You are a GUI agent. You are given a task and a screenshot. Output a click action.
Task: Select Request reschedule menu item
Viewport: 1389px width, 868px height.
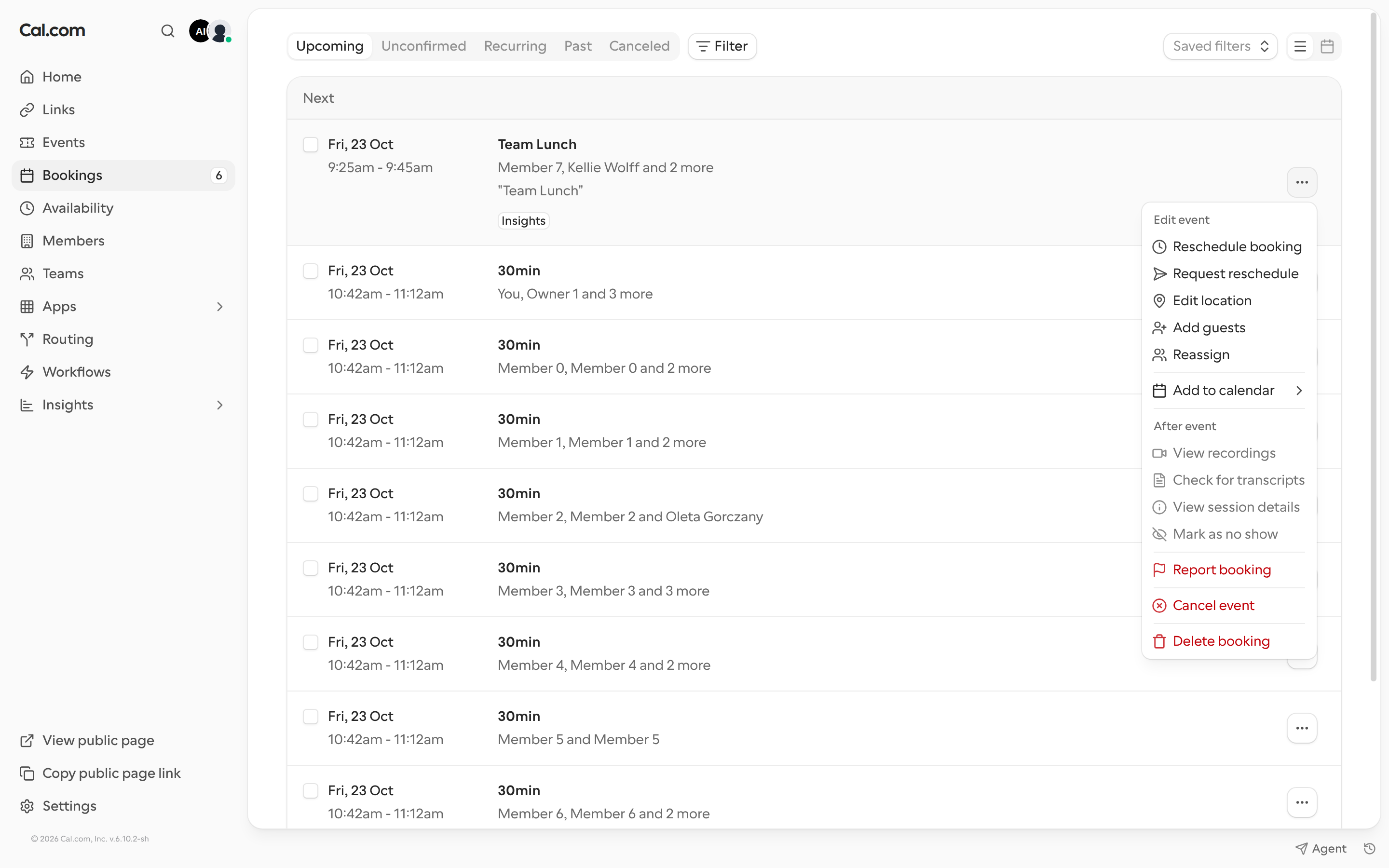(1229, 274)
